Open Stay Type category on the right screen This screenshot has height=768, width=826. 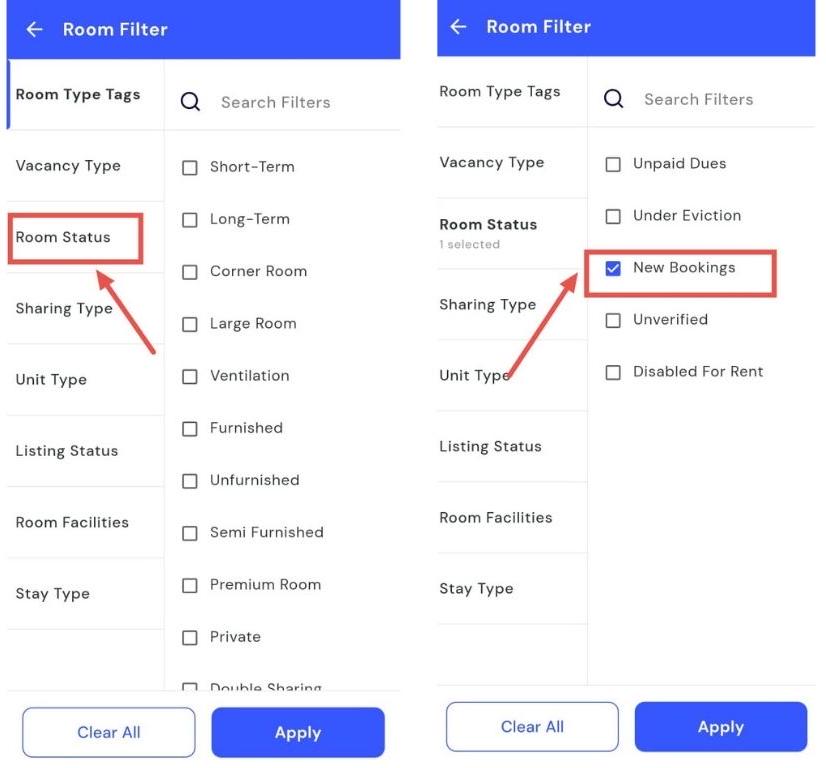pos(476,589)
